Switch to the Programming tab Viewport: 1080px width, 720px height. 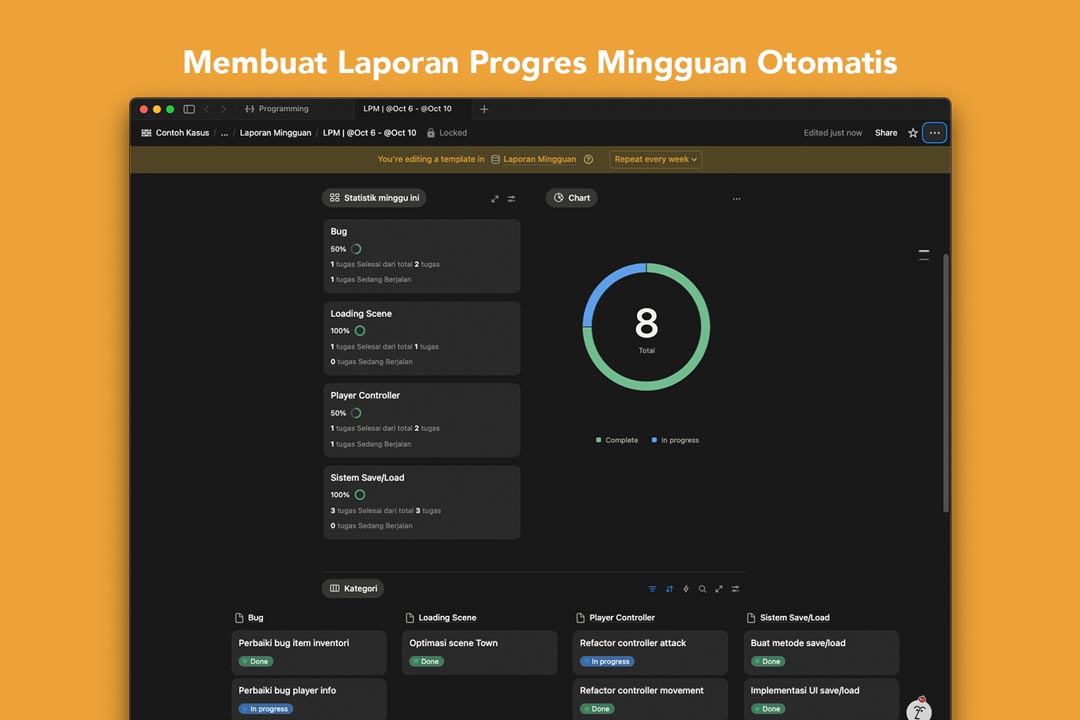(283, 109)
